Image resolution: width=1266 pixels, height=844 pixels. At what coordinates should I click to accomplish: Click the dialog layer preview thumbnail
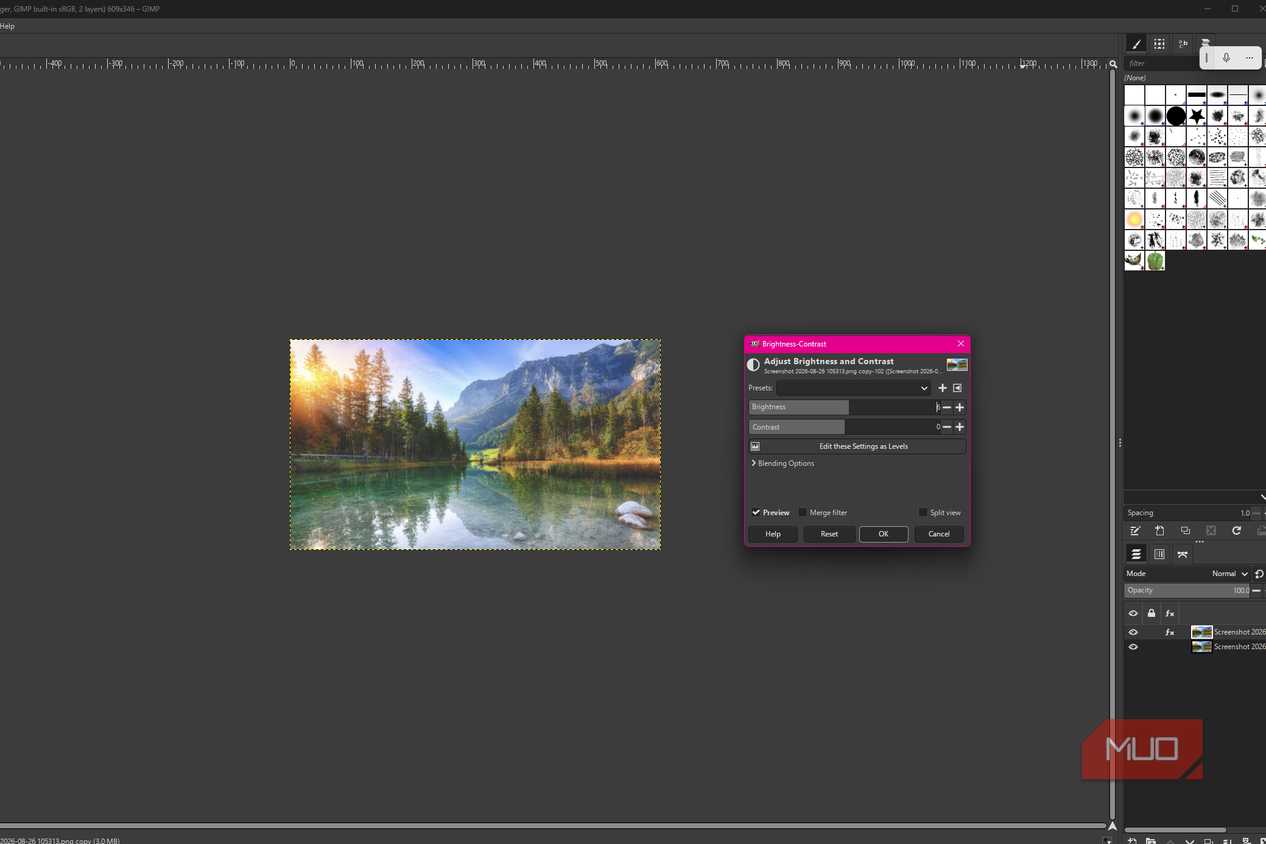point(957,365)
